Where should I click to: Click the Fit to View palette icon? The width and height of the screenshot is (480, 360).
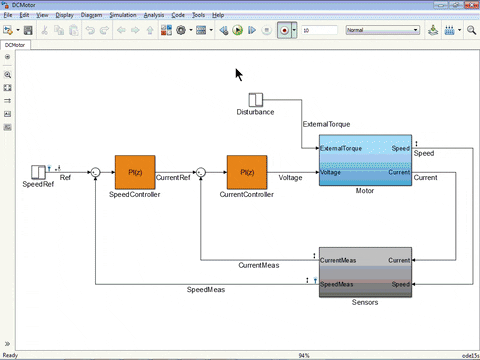pyautogui.click(x=7, y=88)
